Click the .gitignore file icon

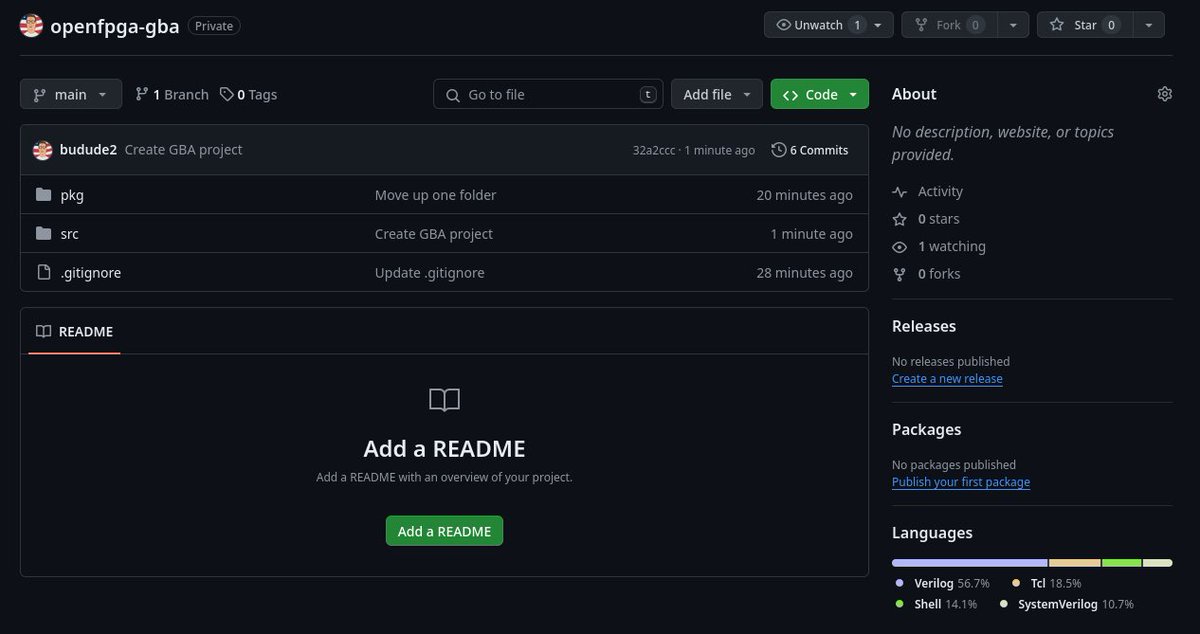click(x=43, y=272)
